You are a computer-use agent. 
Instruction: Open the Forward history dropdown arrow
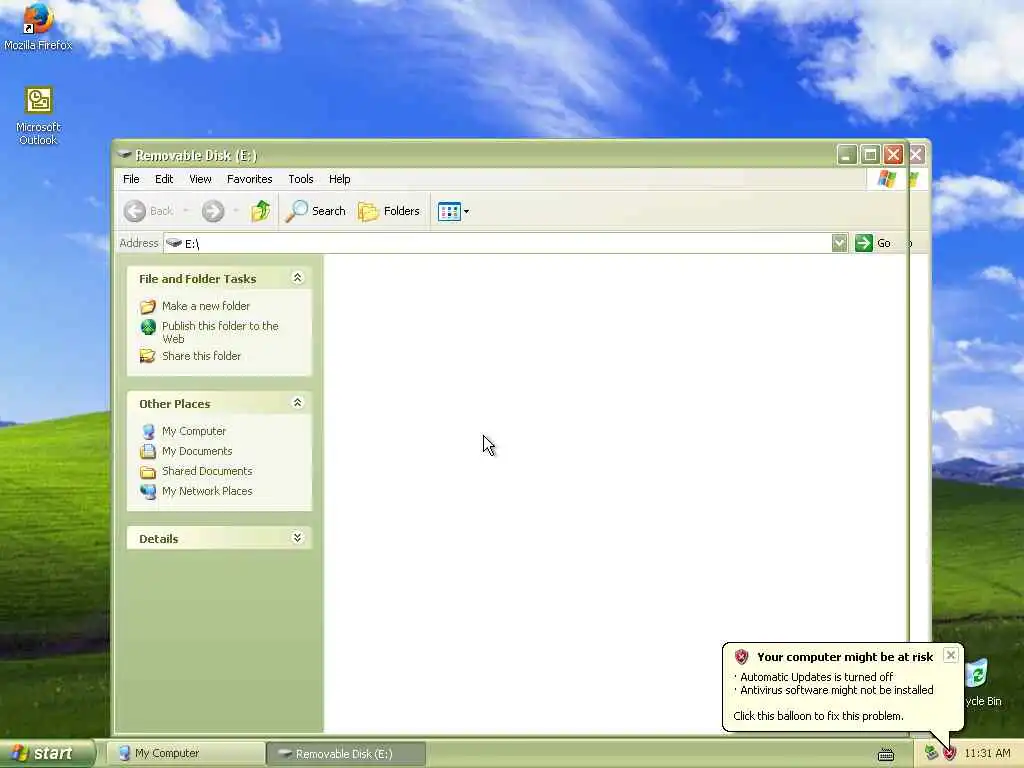pyautogui.click(x=236, y=211)
